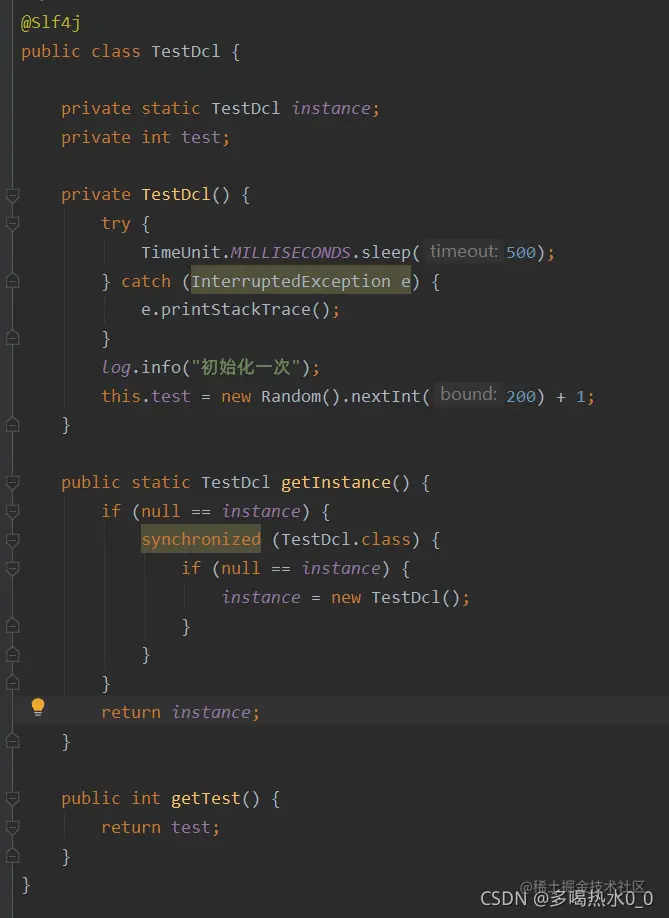Viewport: 669px width, 918px height.
Task: Click the 'bound:' parameter hint
Action: point(468,394)
